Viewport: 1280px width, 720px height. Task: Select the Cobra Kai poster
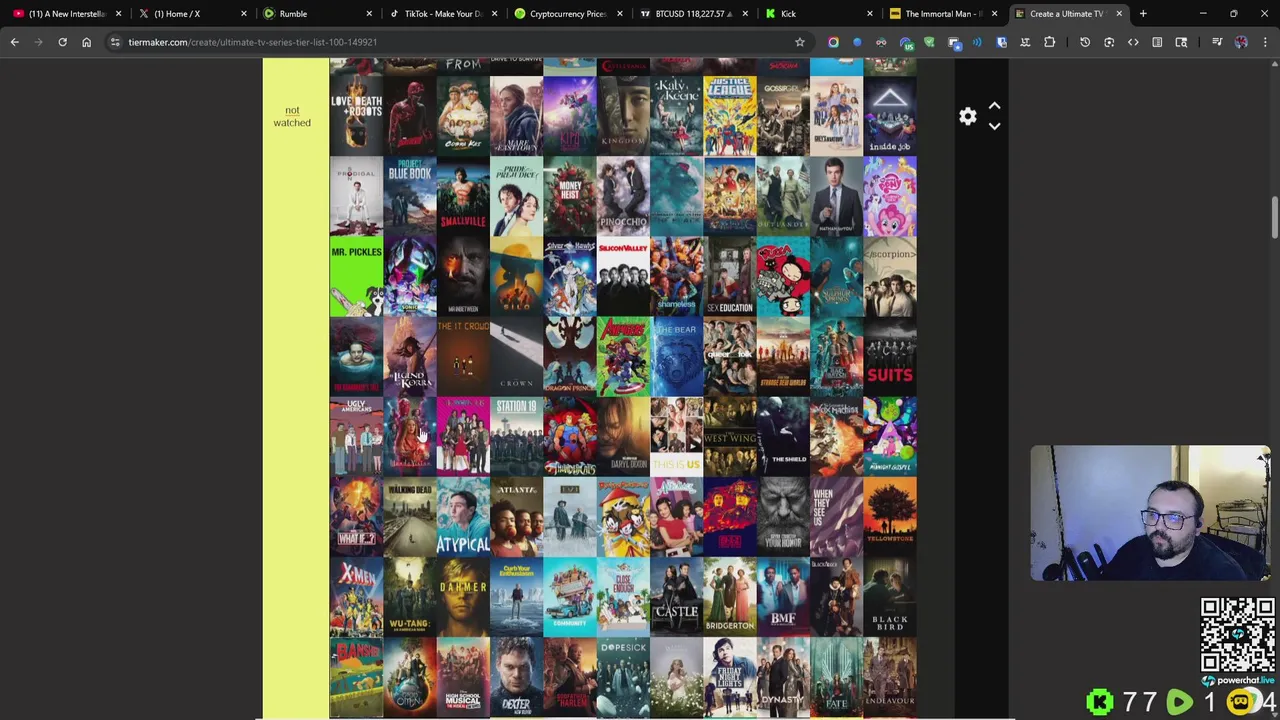463,116
